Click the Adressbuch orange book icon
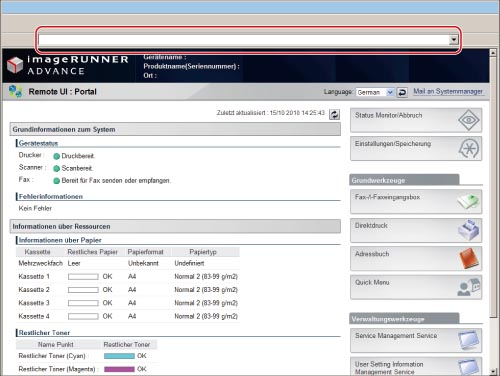This screenshot has height=376, width=500. (x=469, y=258)
